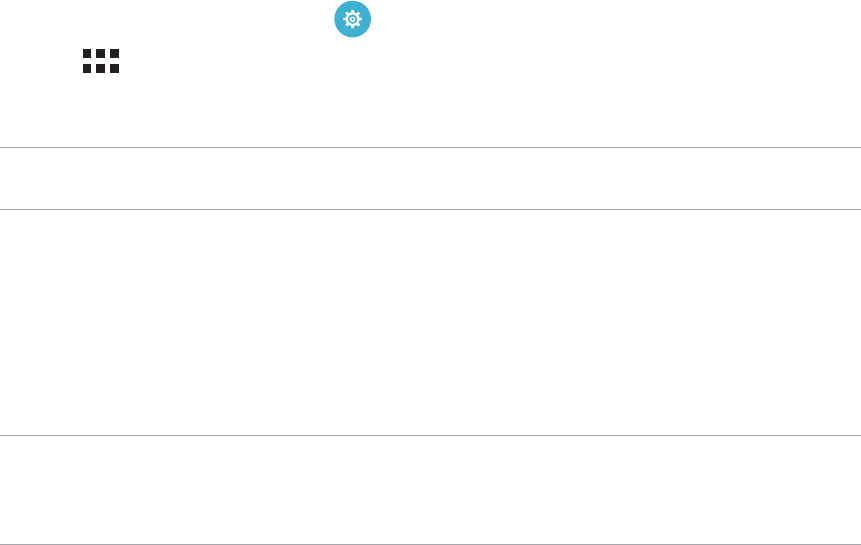Click the blue Settings gear icon
The image size is (861, 545).
(352, 19)
